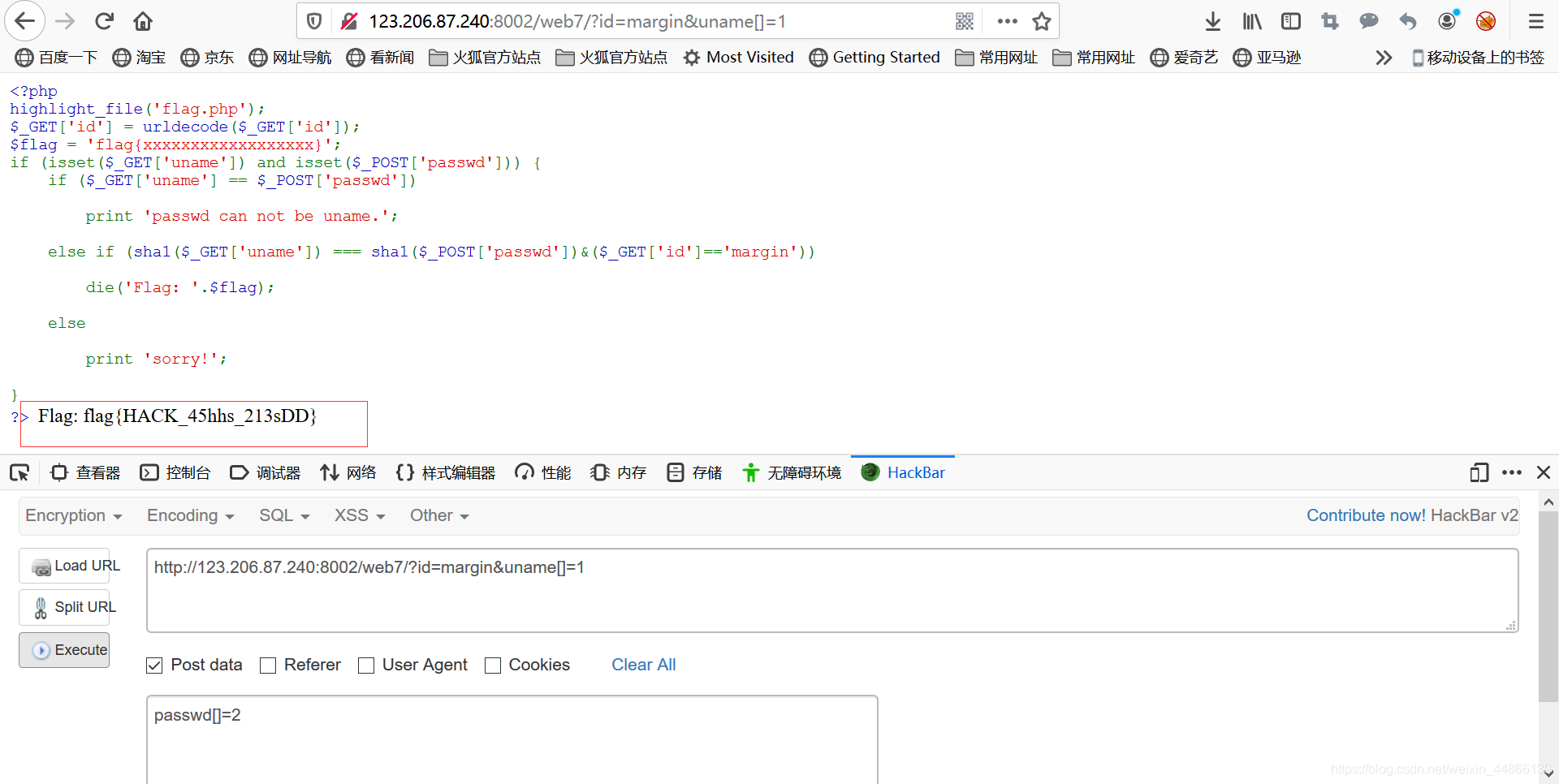Click the Load URL button
The height and width of the screenshot is (784, 1559).
pos(64,566)
